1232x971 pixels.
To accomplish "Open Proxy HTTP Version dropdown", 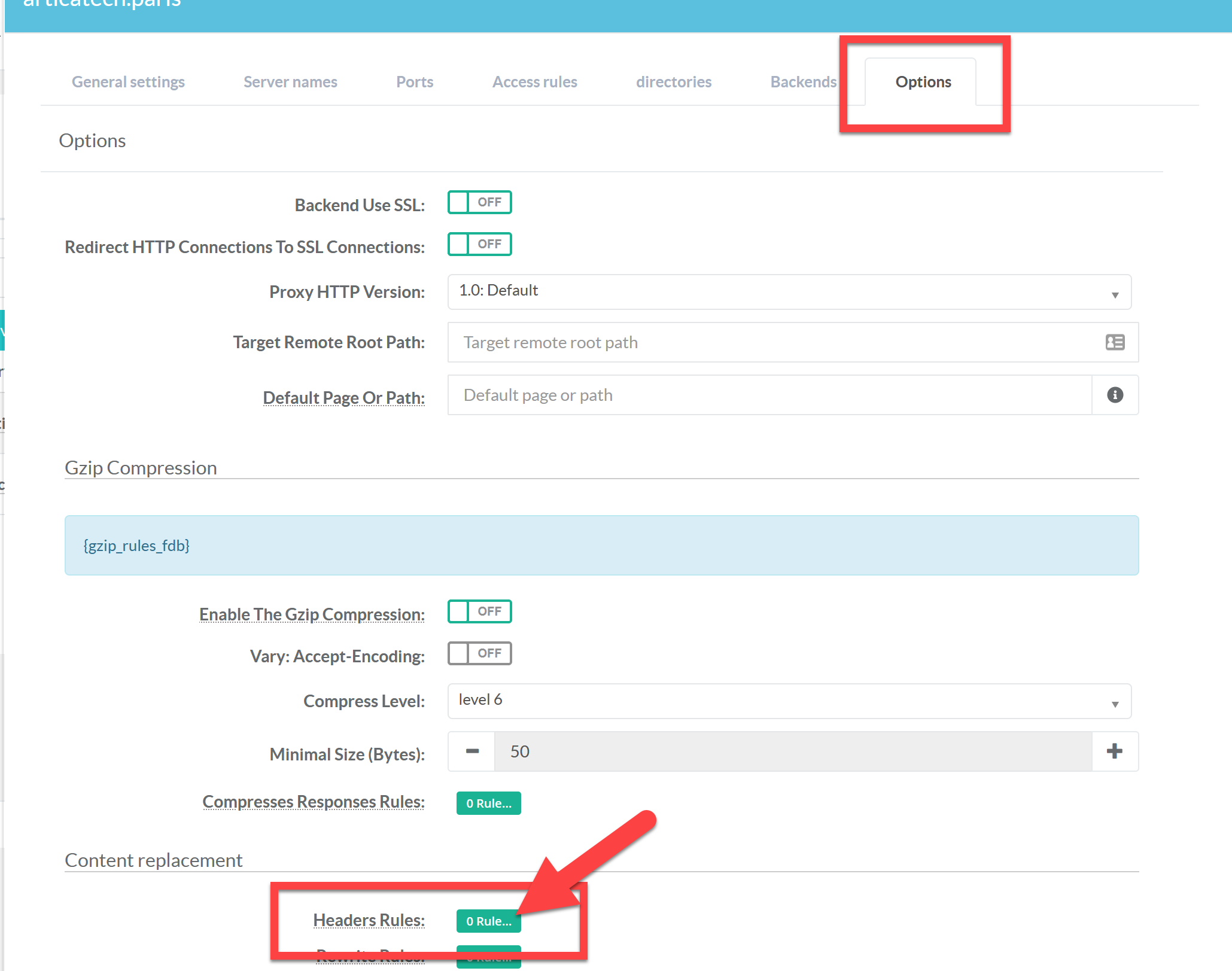I will click(x=789, y=292).
